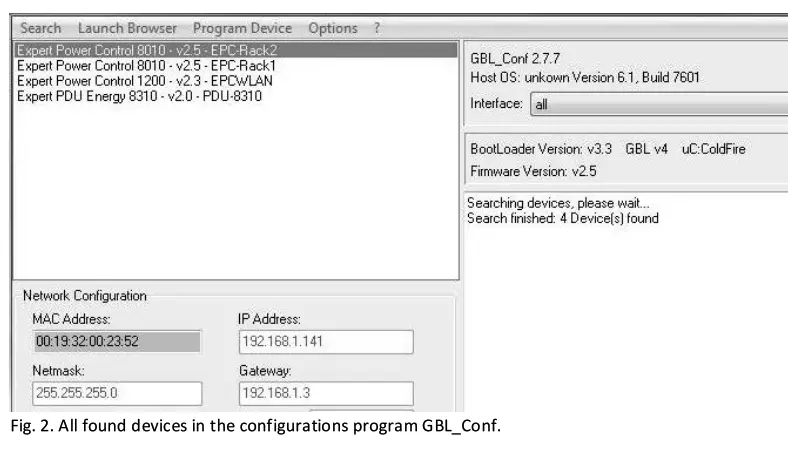Screen dimensions: 800x450
Task: Open the Options menu
Action: tap(333, 28)
